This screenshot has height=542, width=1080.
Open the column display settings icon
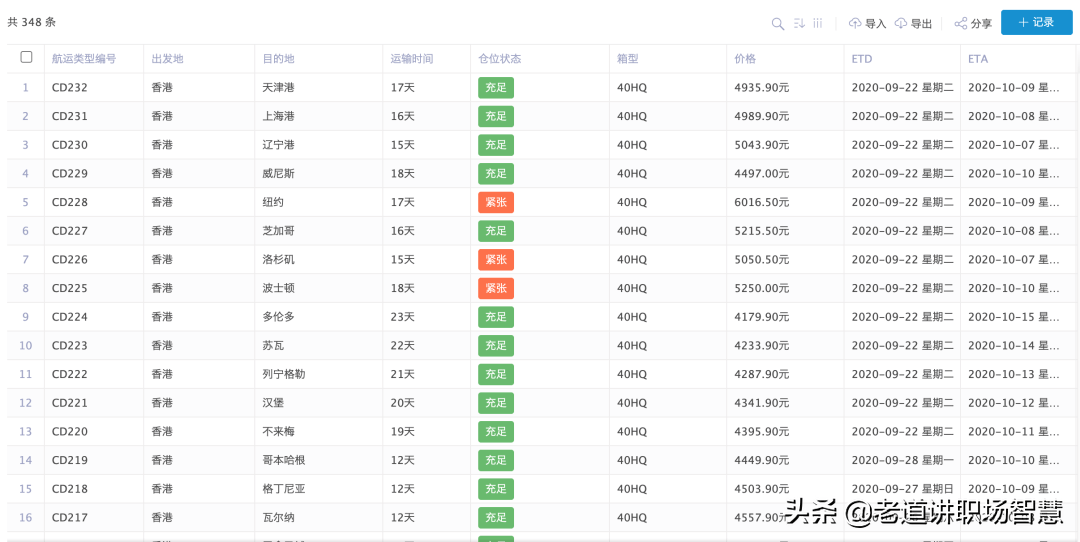tap(818, 23)
